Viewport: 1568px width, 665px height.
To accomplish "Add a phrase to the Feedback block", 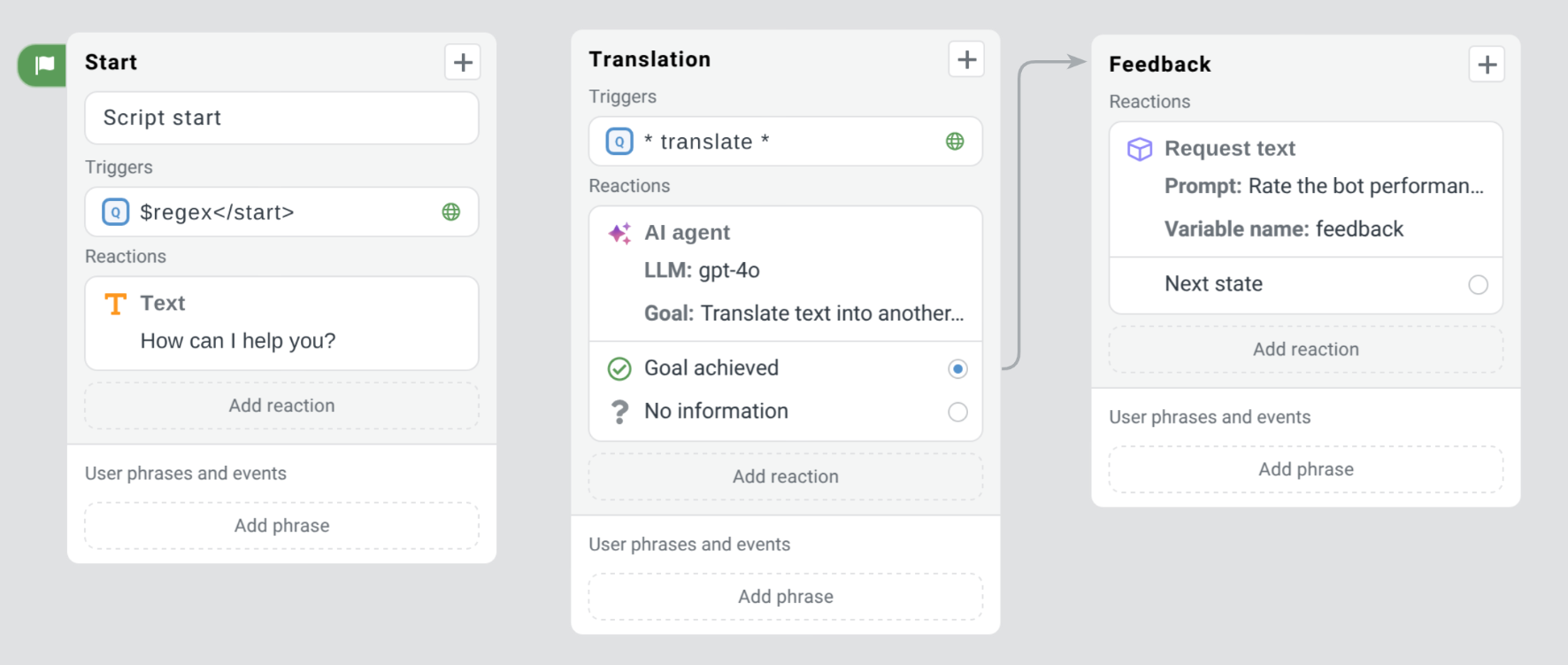I will pyautogui.click(x=1305, y=469).
